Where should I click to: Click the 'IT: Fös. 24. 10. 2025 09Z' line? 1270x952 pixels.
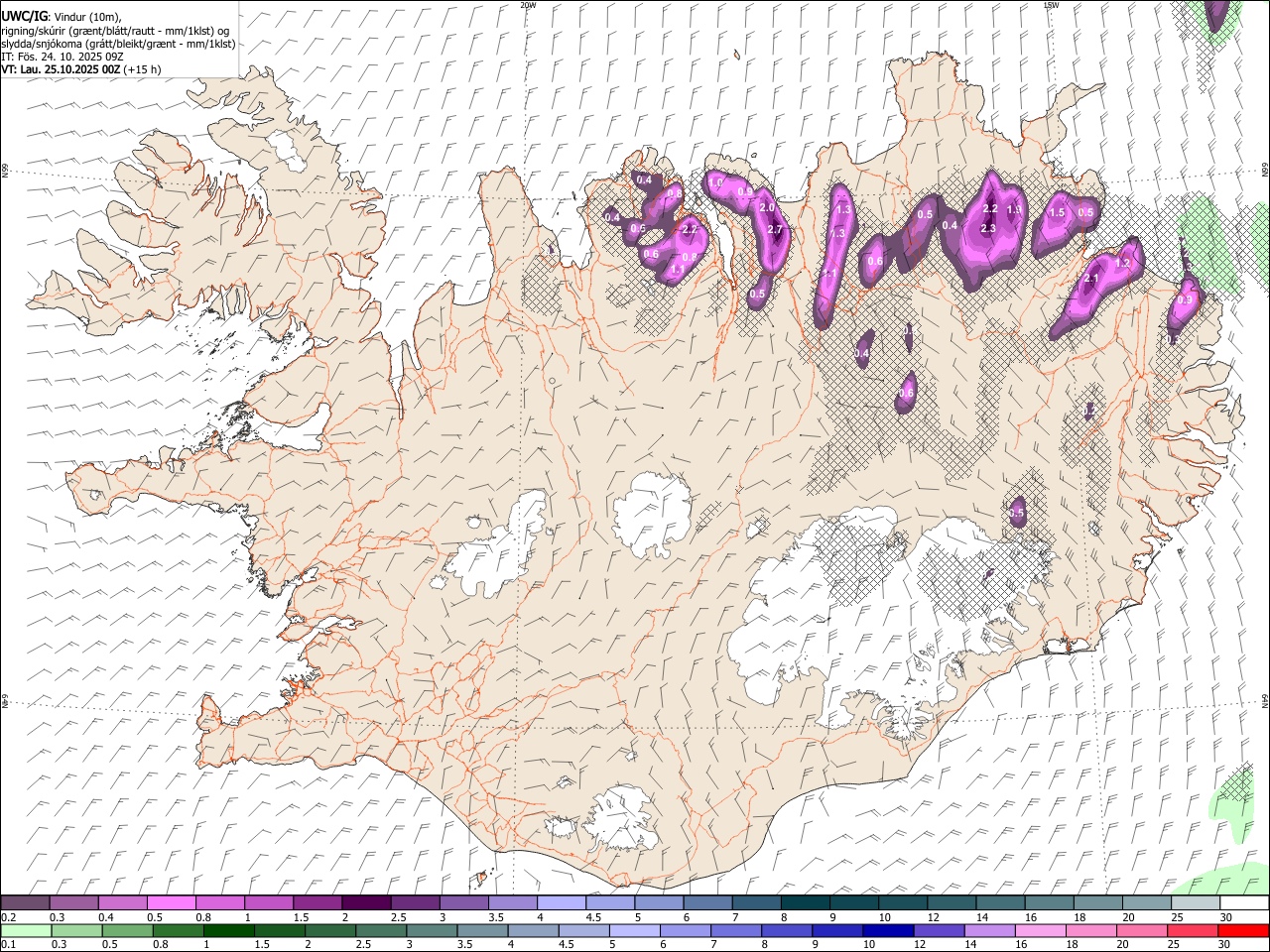(62, 57)
